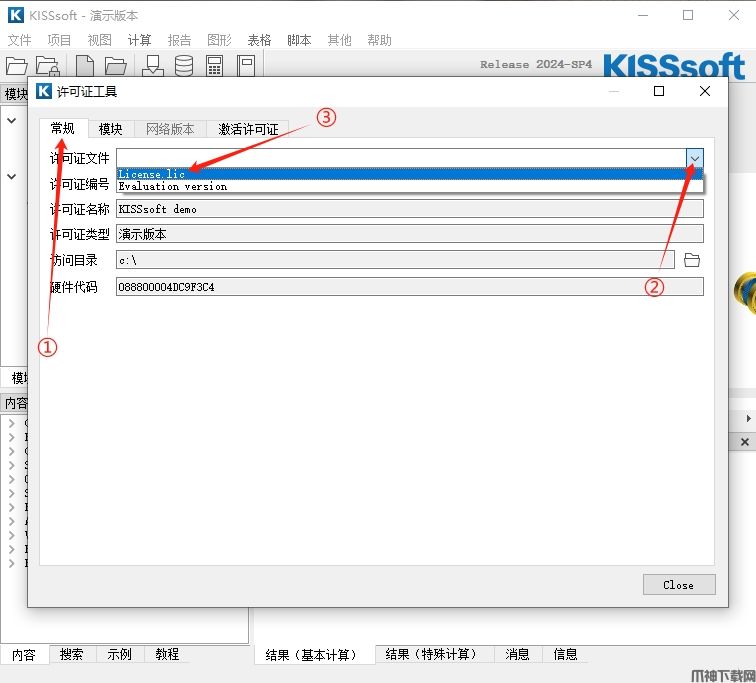Open the 许可证文件 dropdown arrow
Viewport: 756px width, 683px height.
coord(695,158)
